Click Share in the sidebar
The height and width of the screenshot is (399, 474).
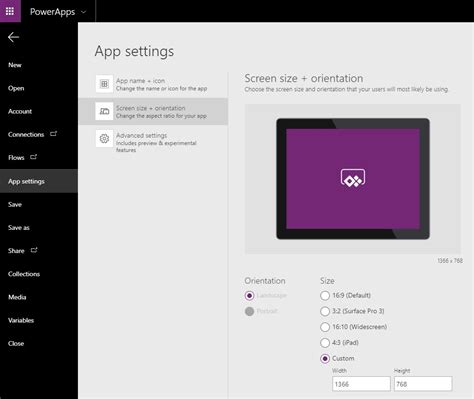coord(16,251)
